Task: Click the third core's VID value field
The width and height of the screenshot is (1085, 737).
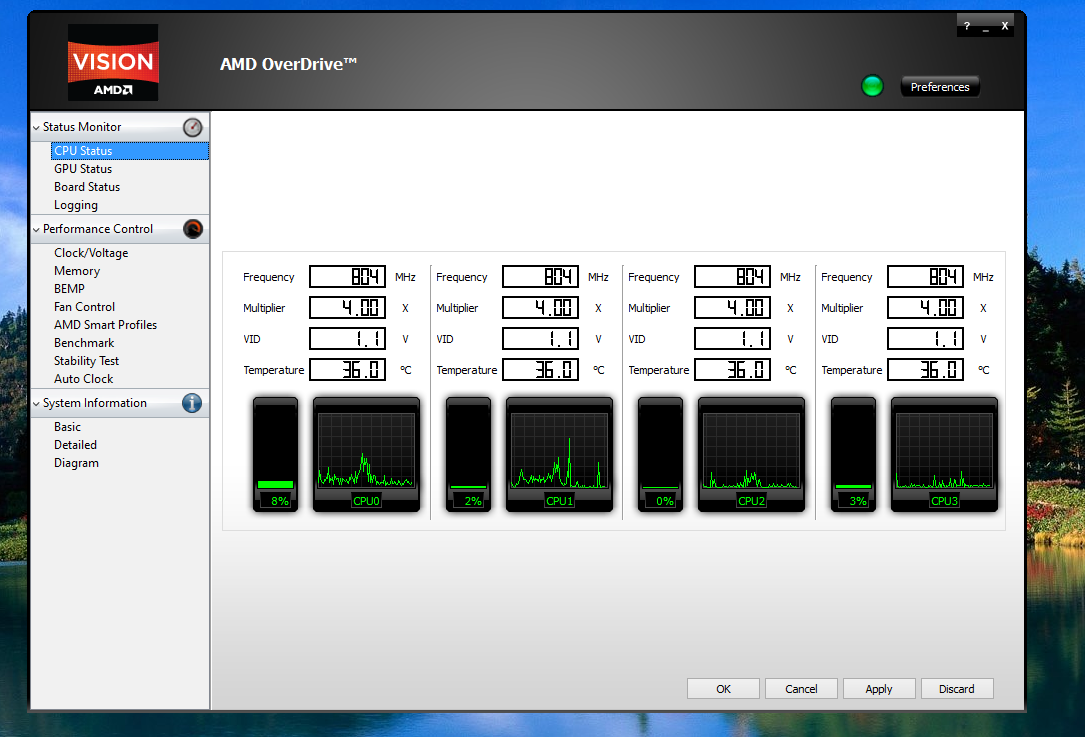Action: pyautogui.click(x=732, y=338)
